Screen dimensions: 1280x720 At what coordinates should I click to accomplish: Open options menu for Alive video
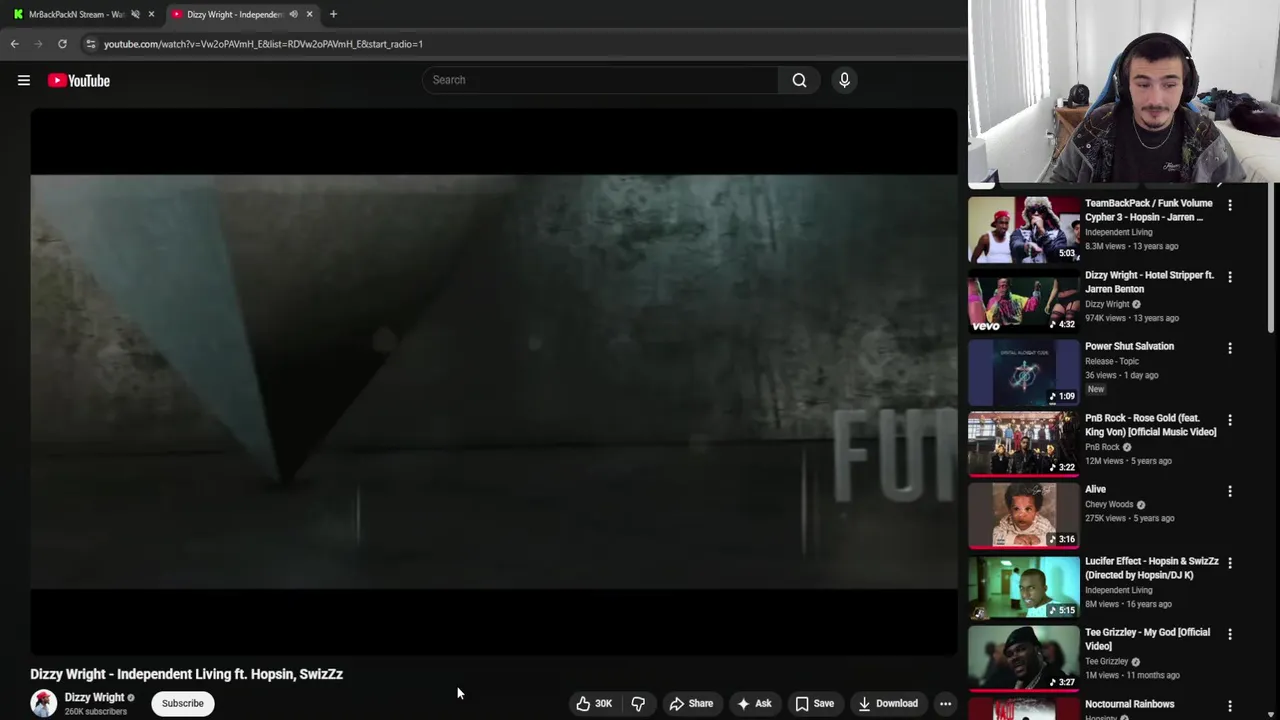pos(1230,491)
